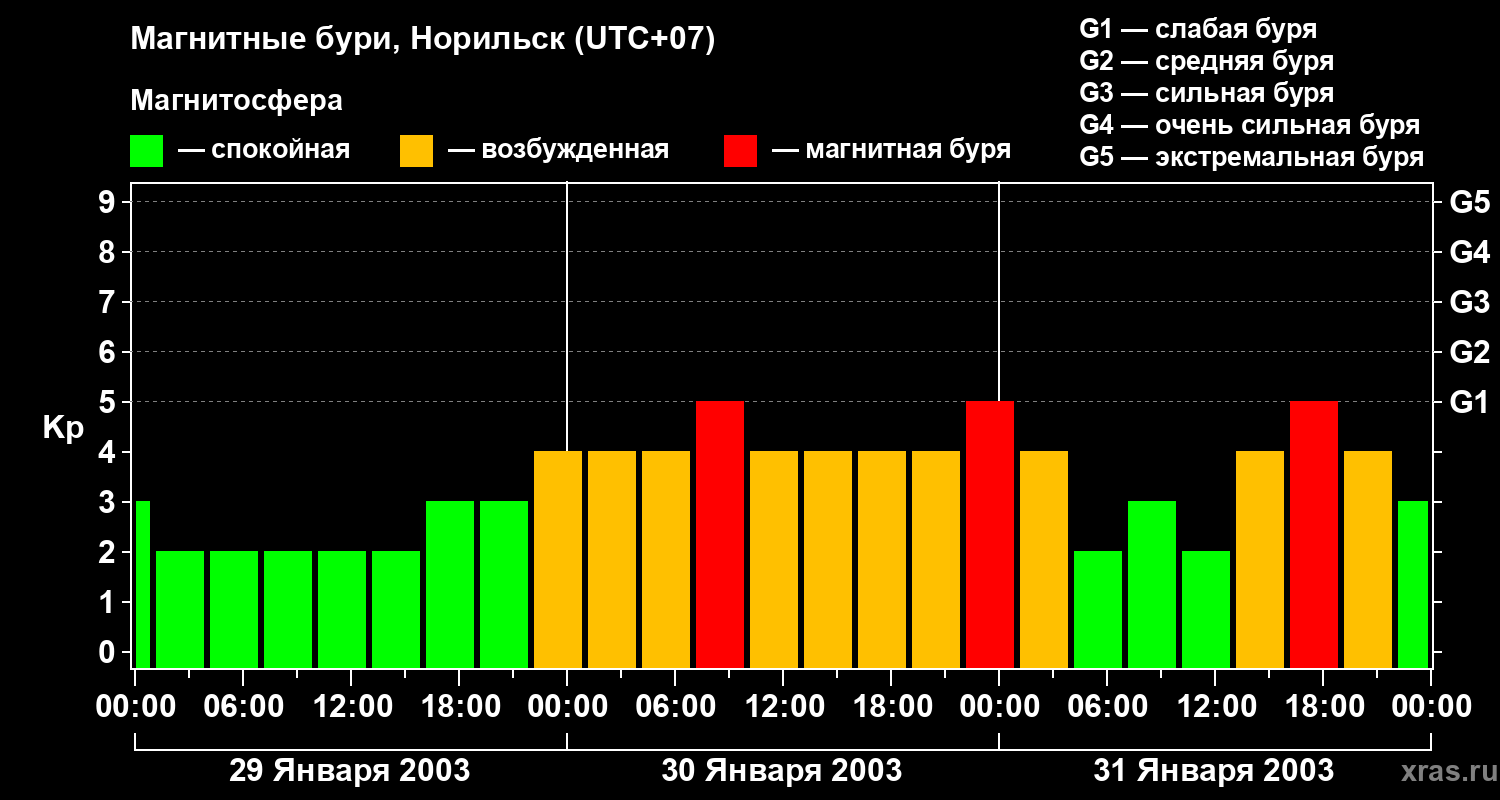This screenshot has height=800, width=1500.
Task: Click the «G3 — сильная буря» description line
Action: (1206, 93)
